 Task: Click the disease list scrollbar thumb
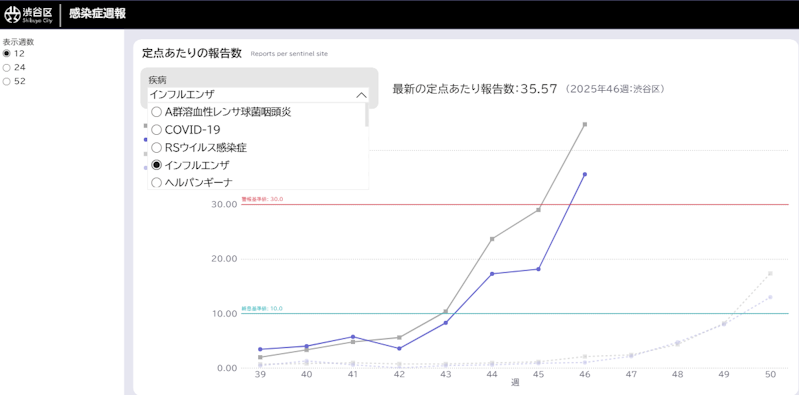(367, 115)
